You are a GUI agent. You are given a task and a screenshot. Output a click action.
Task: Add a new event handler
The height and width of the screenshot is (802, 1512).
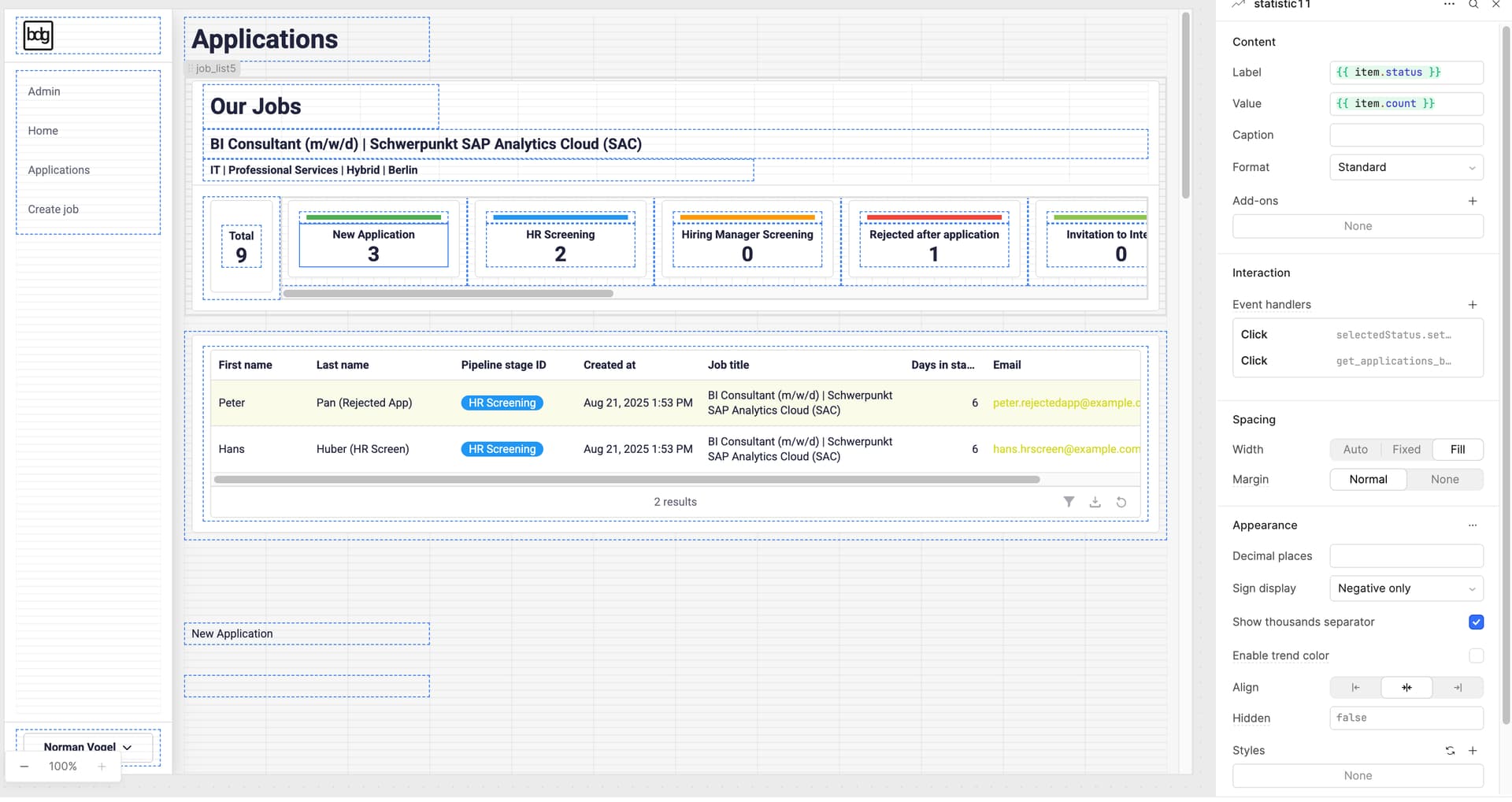(x=1472, y=305)
